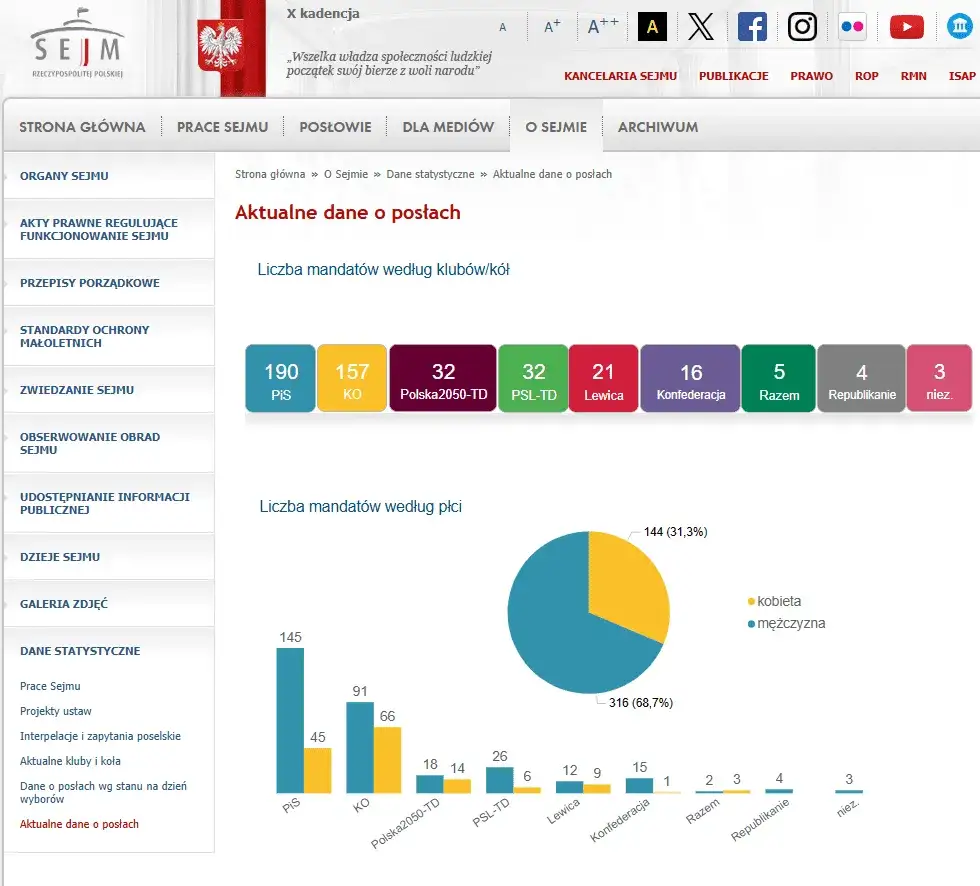The height and width of the screenshot is (886, 980).
Task: Select medium font size A+
Action: tap(552, 26)
